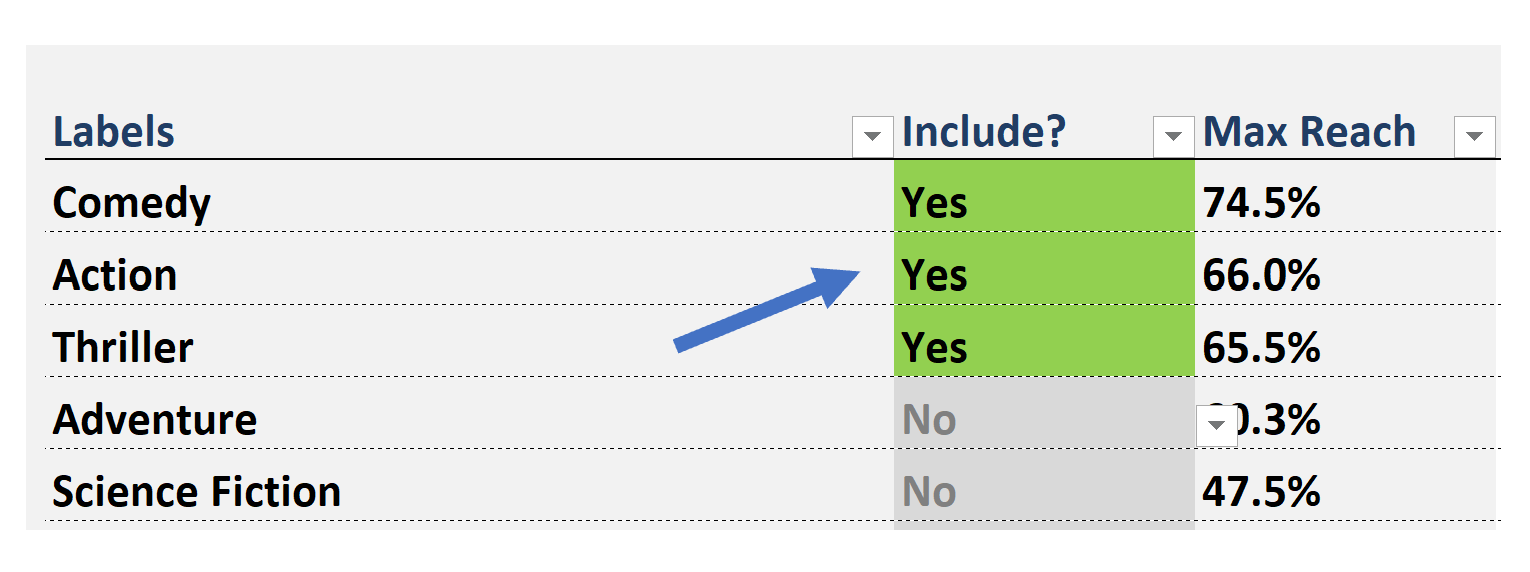1530x572 pixels.
Task: Select the Thriller label cell
Action: [470, 341]
